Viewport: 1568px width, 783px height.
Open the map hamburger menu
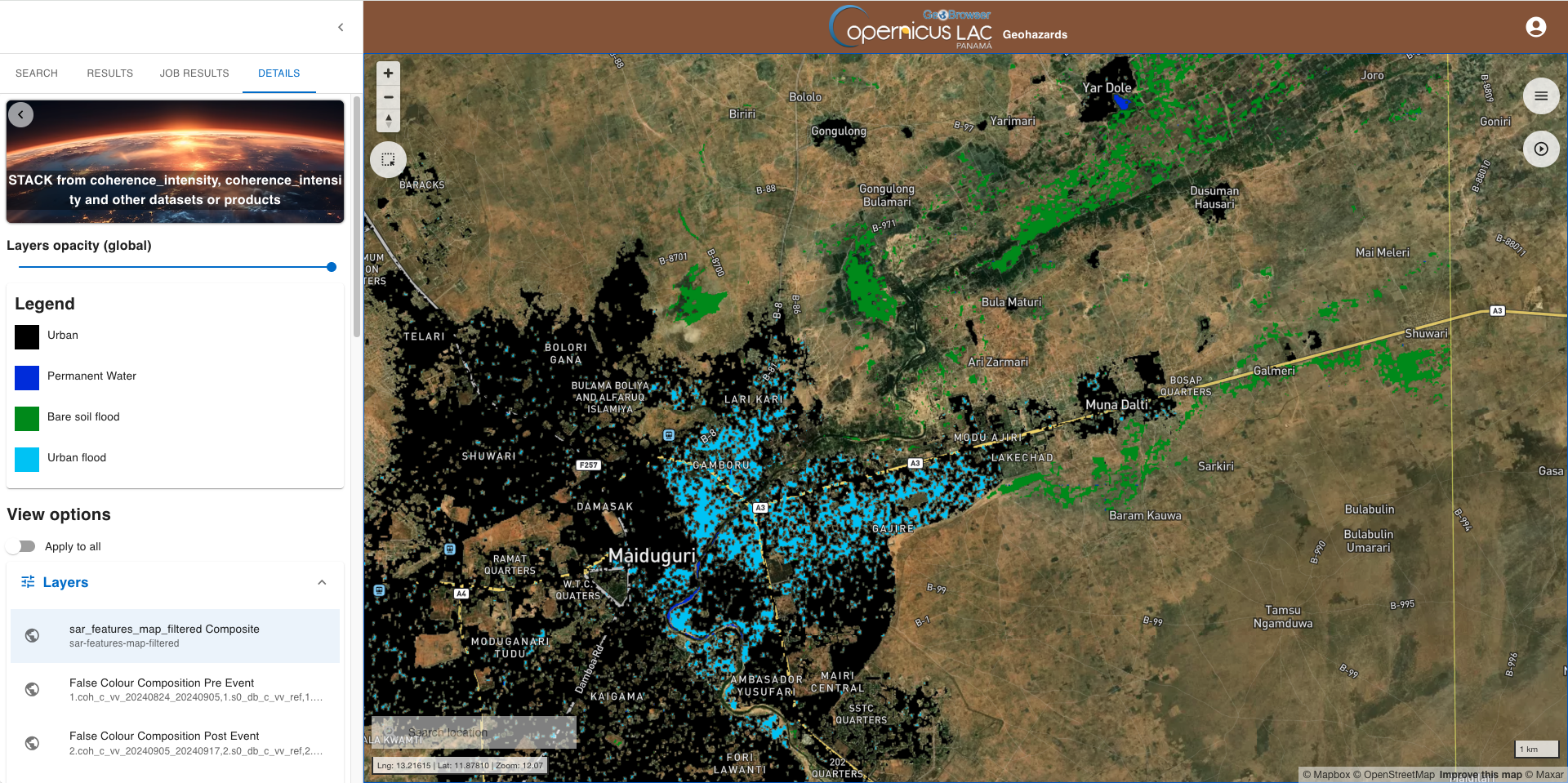(x=1540, y=96)
